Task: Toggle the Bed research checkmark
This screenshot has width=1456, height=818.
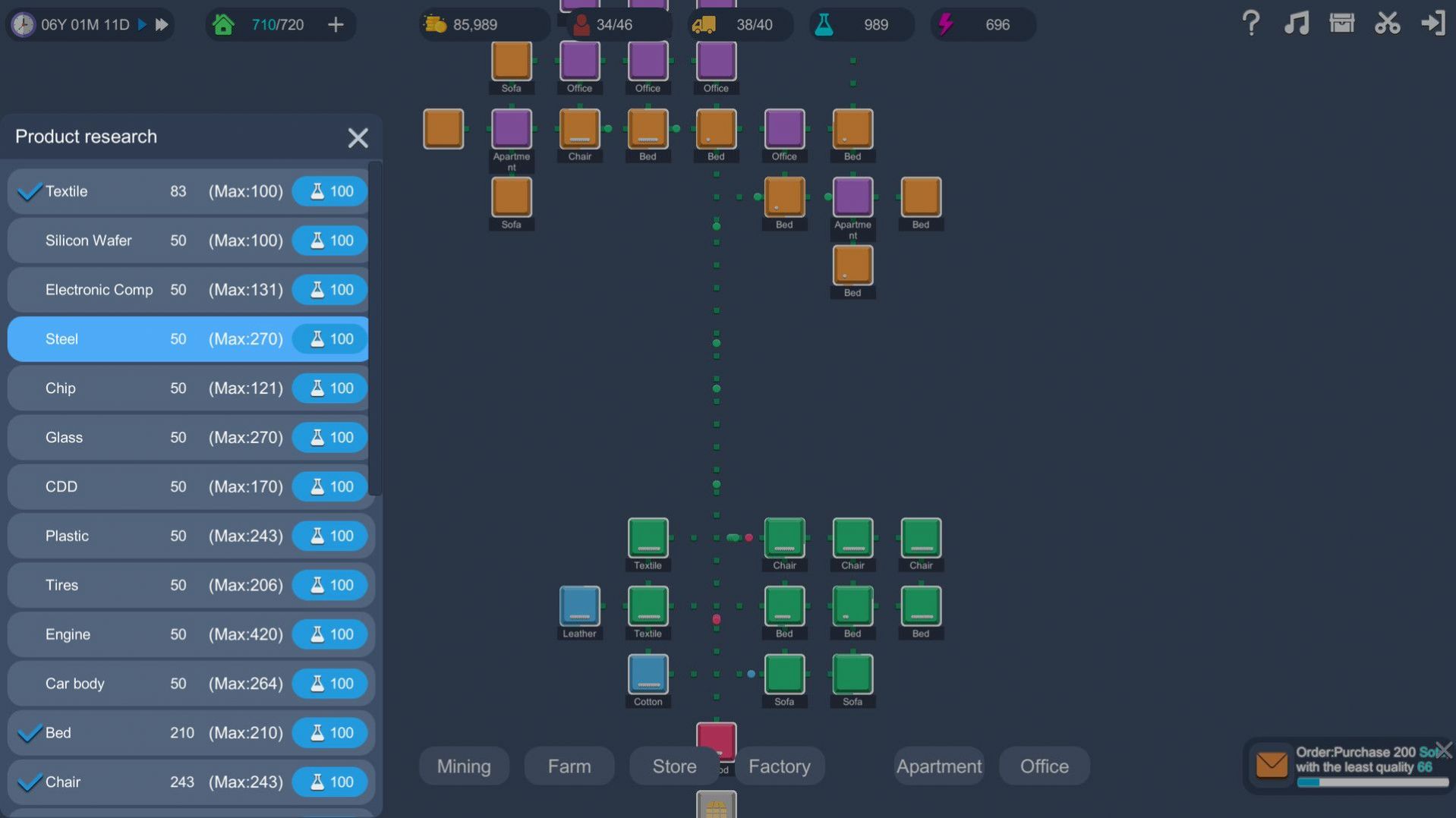Action: click(x=30, y=733)
